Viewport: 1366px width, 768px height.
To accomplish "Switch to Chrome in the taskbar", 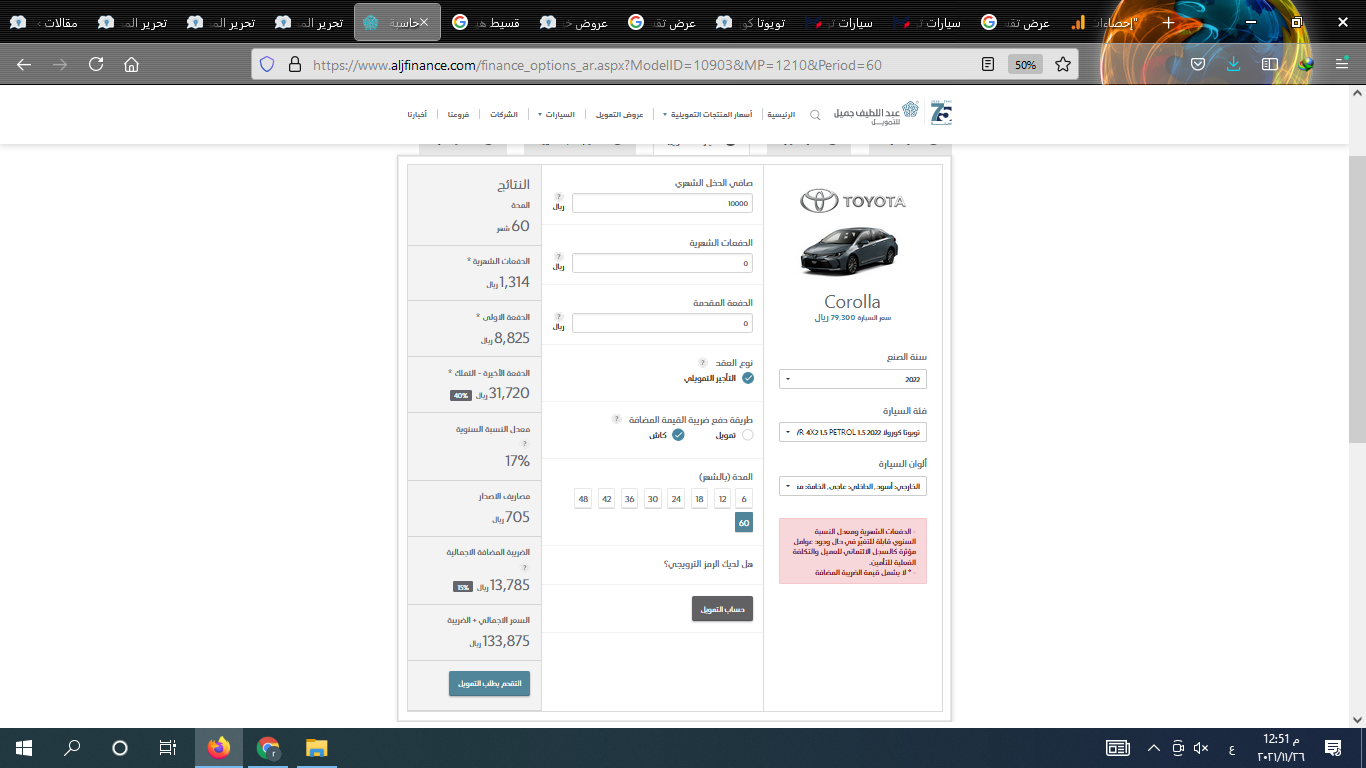I will [x=267, y=748].
